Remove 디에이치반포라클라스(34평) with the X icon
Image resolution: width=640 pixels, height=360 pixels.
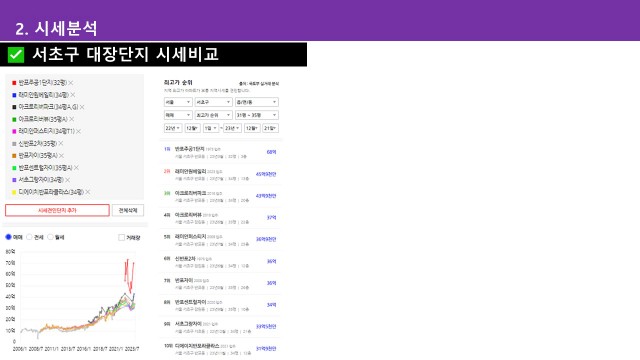pos(88,192)
